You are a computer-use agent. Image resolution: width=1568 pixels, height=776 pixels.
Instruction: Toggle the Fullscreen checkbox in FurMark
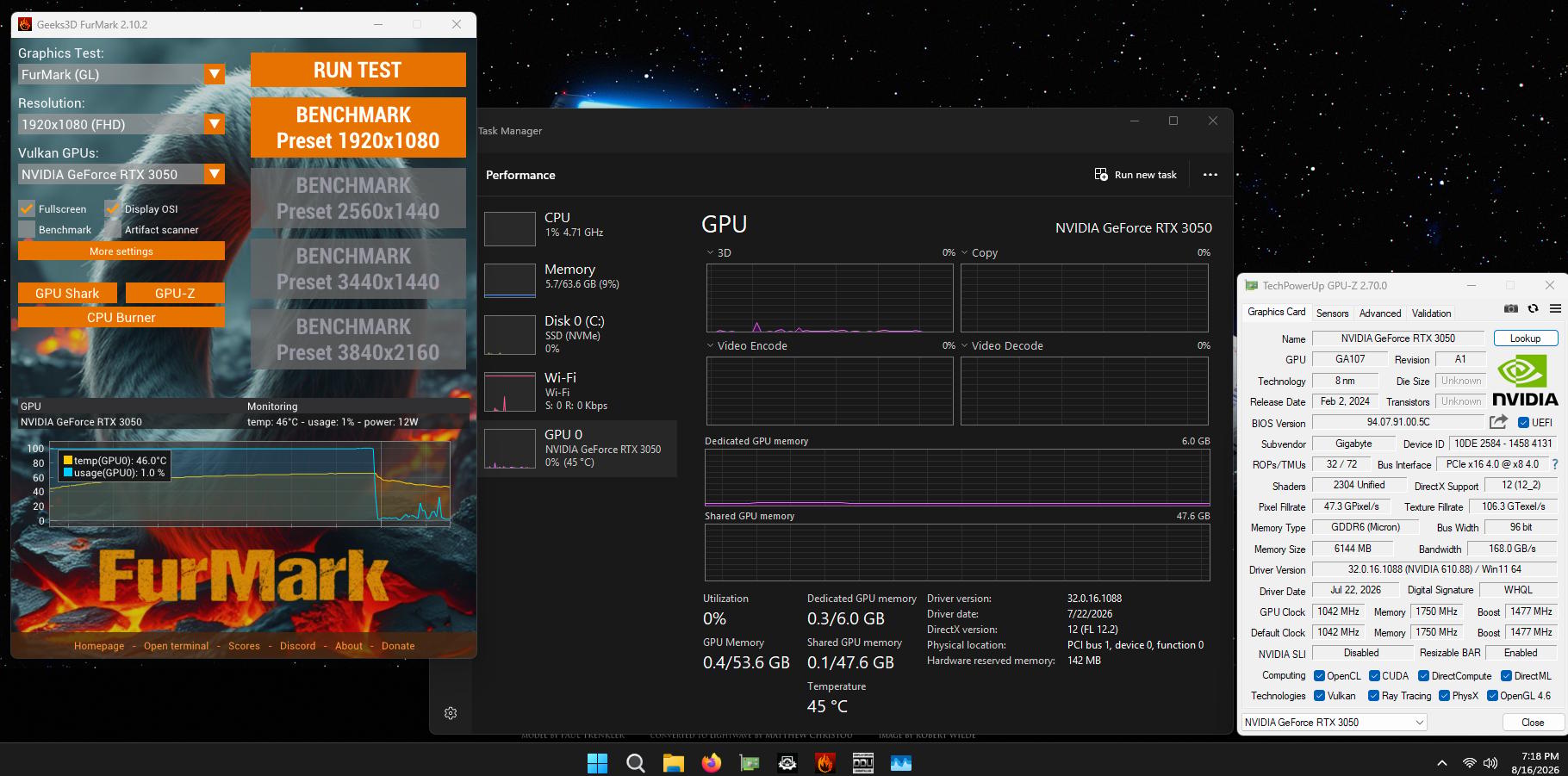[x=27, y=208]
